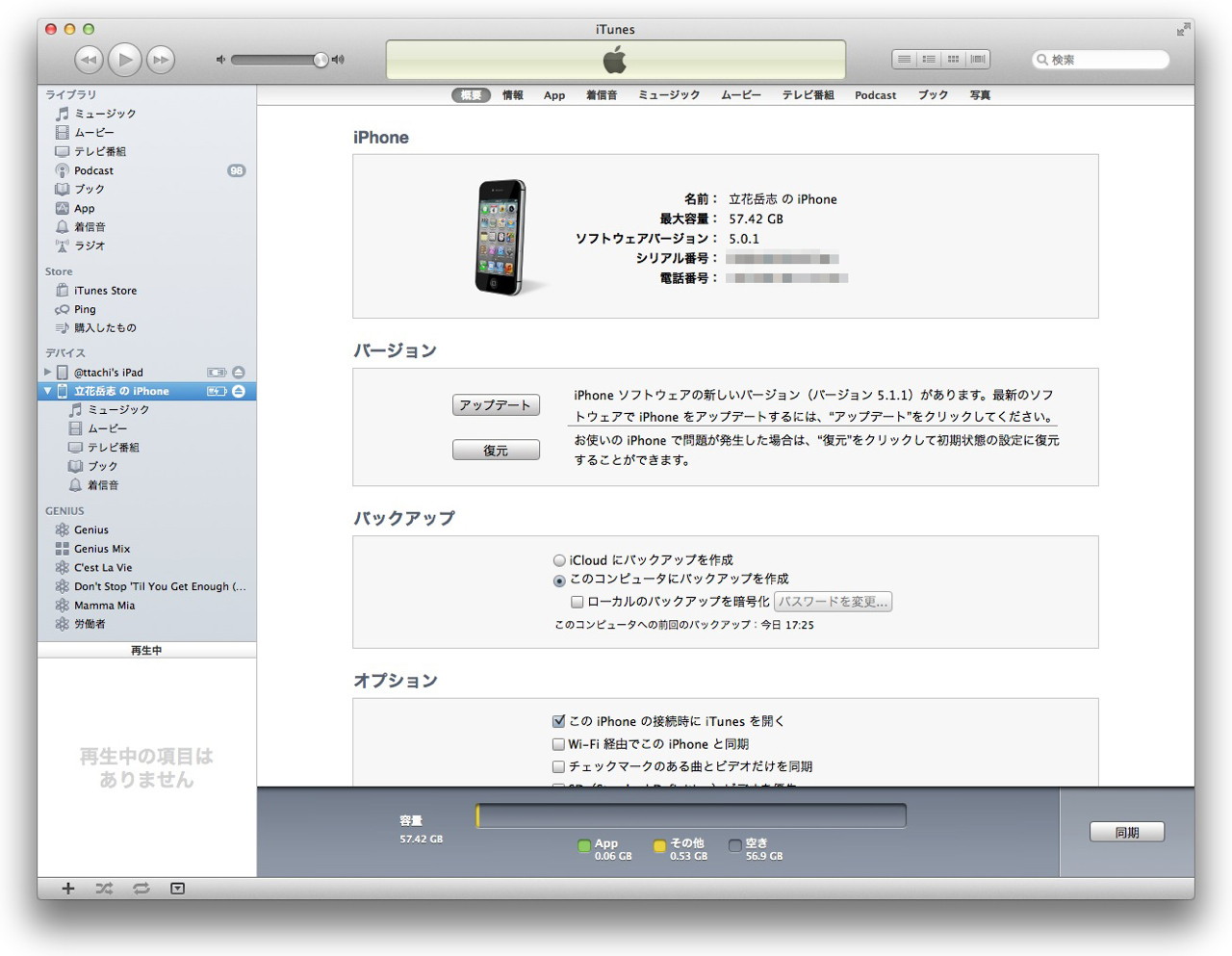The width and height of the screenshot is (1232, 956).
Task: Go back to the previous track
Action: [89, 60]
